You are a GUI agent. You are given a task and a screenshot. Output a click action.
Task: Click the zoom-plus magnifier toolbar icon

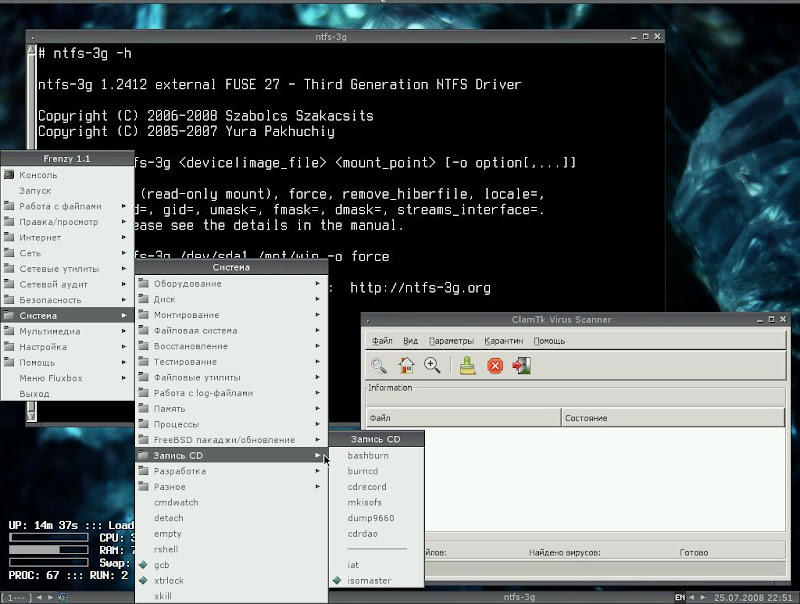click(x=432, y=366)
